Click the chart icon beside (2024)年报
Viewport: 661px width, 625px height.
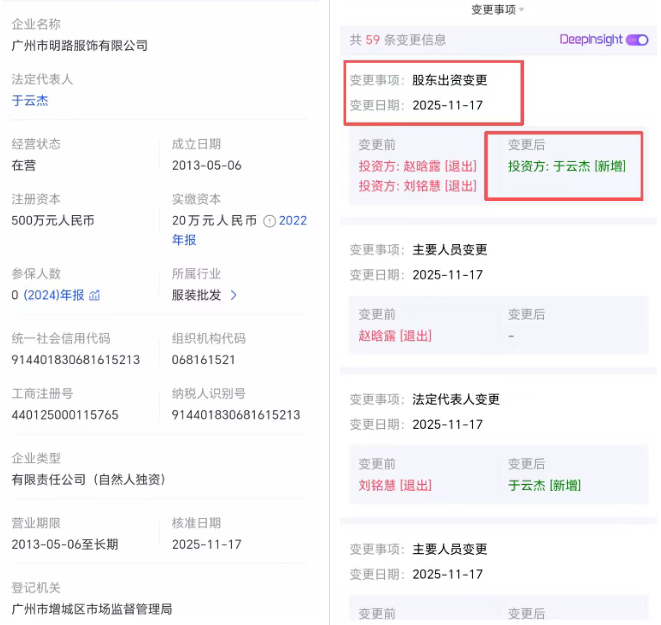click(94, 295)
